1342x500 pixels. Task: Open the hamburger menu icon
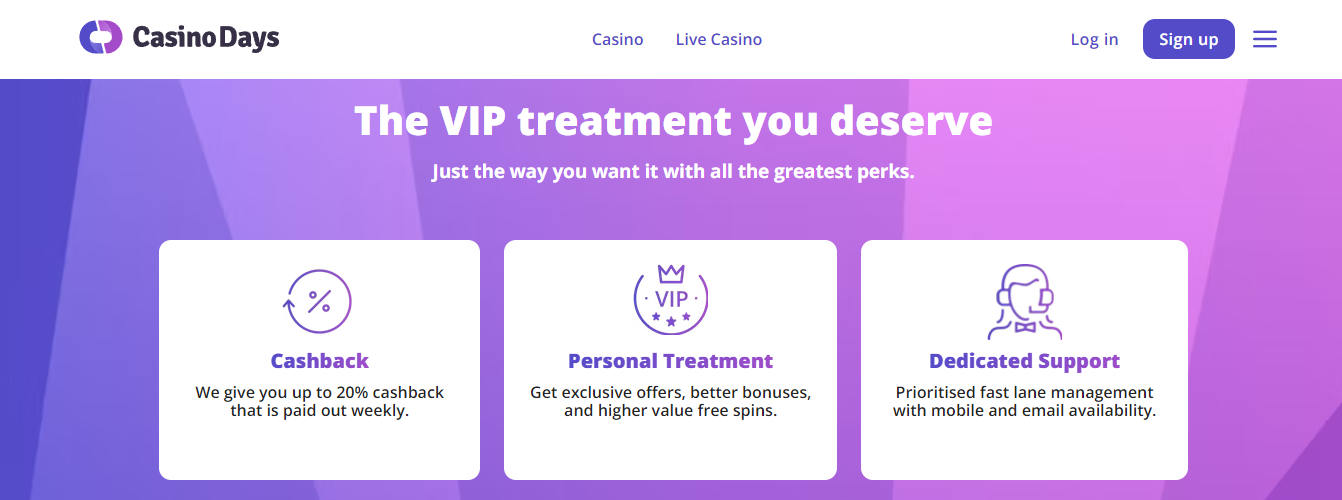[x=1265, y=39]
